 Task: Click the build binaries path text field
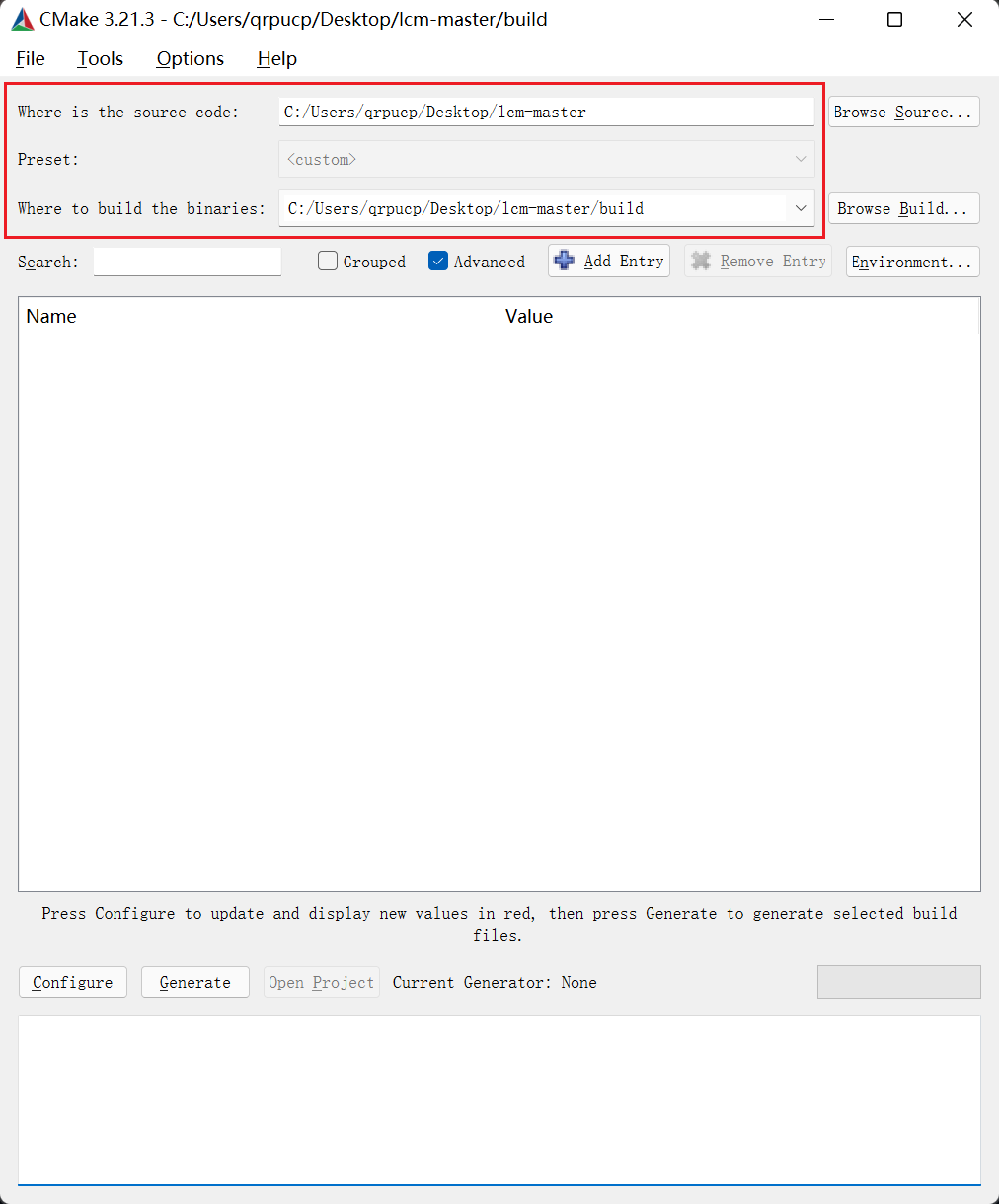point(533,208)
